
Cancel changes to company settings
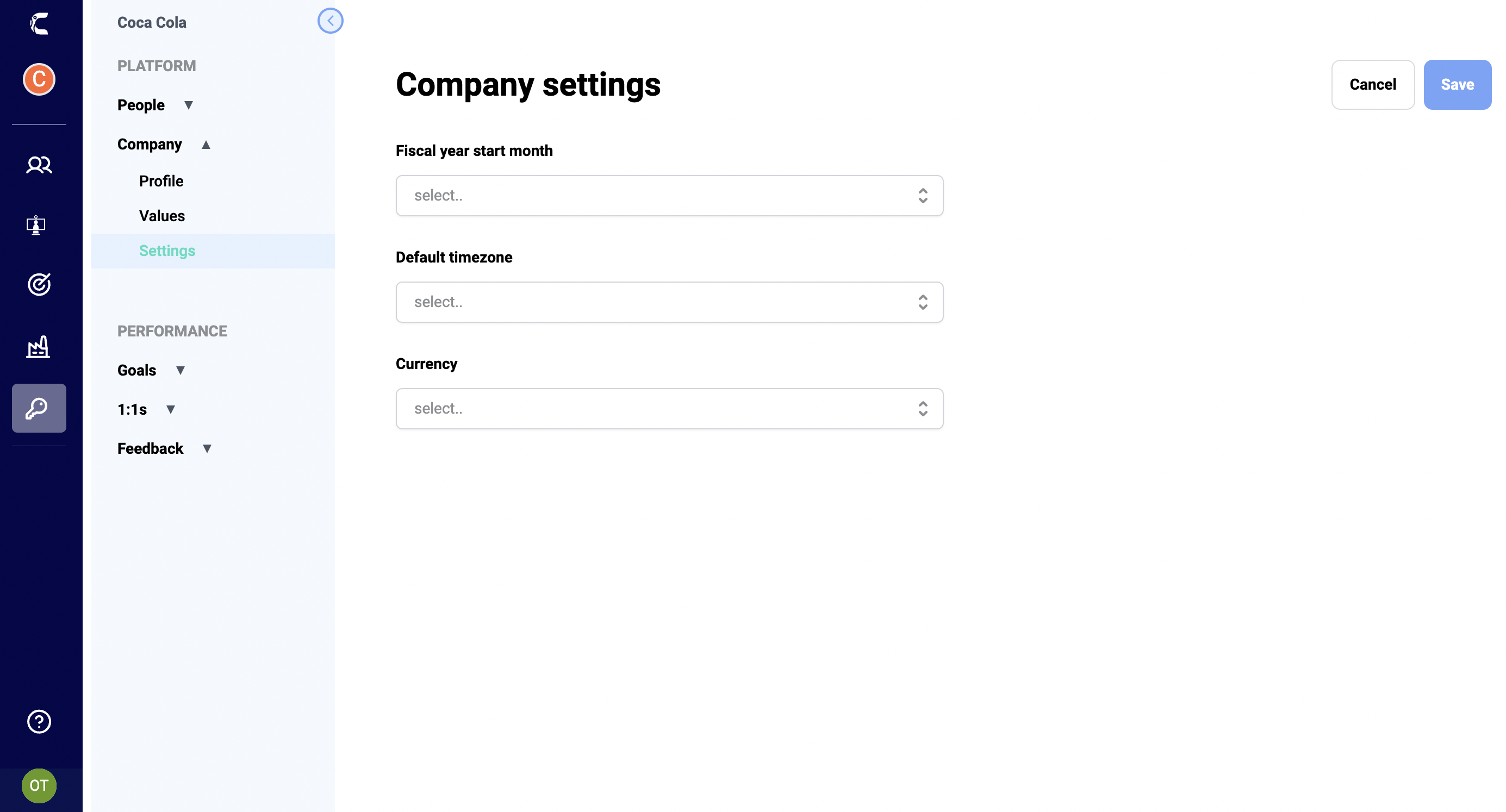(1373, 84)
